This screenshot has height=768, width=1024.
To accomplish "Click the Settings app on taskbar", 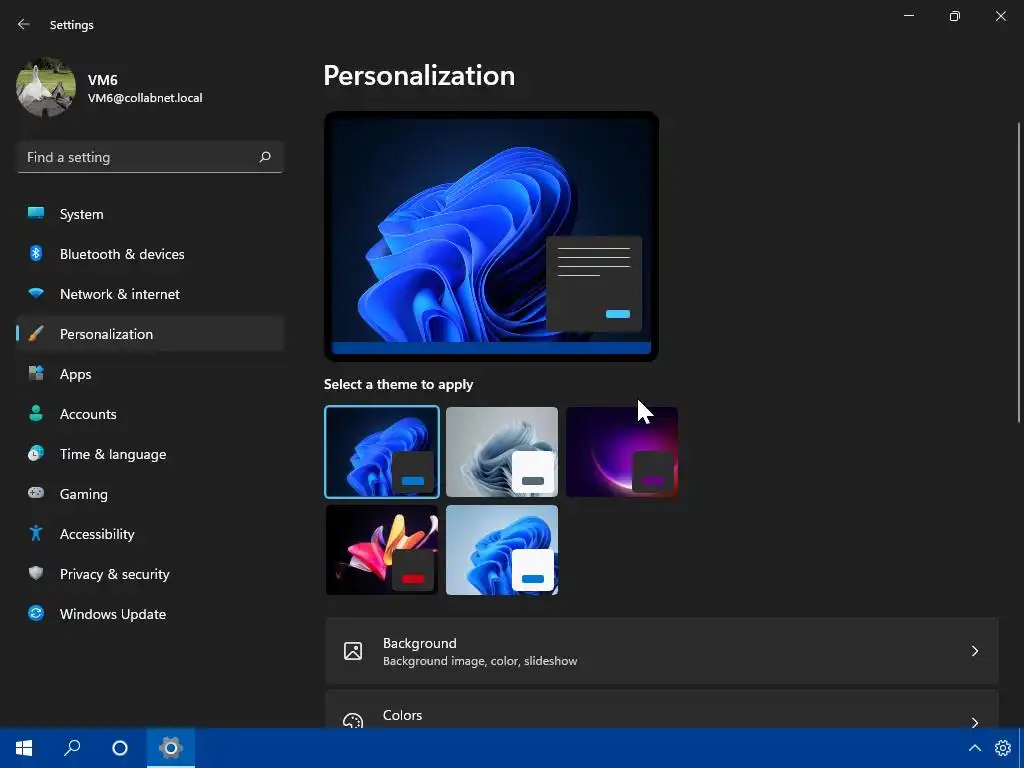I will pyautogui.click(x=170, y=748).
